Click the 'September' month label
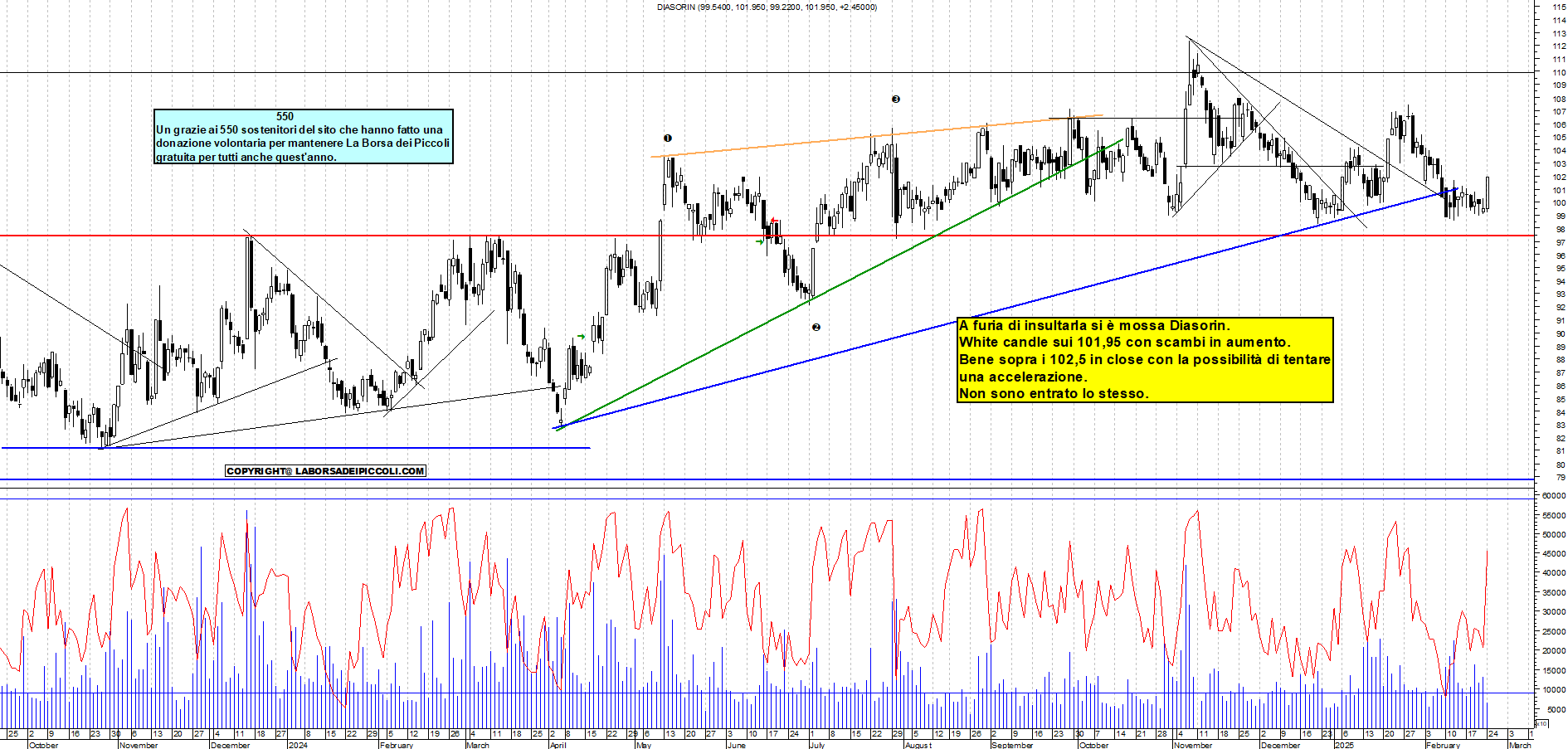The height and width of the screenshot is (749, 1568). click(1013, 745)
